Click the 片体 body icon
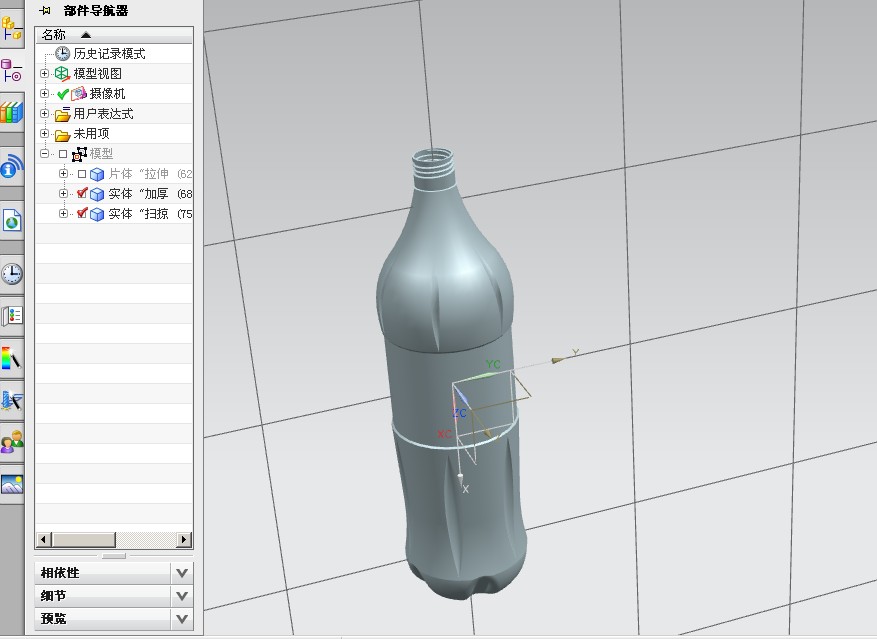The image size is (877, 639). tap(97, 174)
